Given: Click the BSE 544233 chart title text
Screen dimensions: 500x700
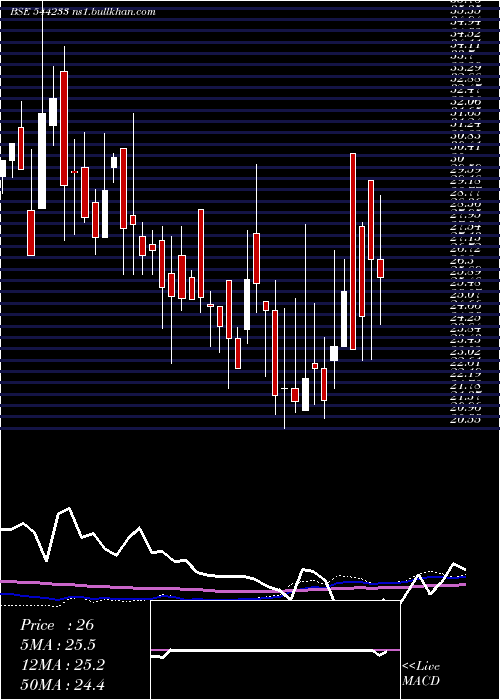Looking at the screenshot, I should [83, 12].
